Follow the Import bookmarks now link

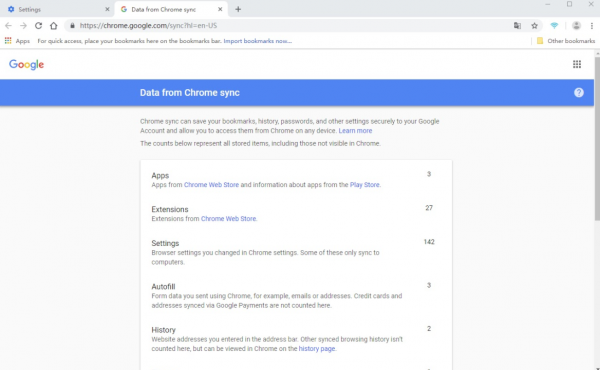tap(258, 41)
